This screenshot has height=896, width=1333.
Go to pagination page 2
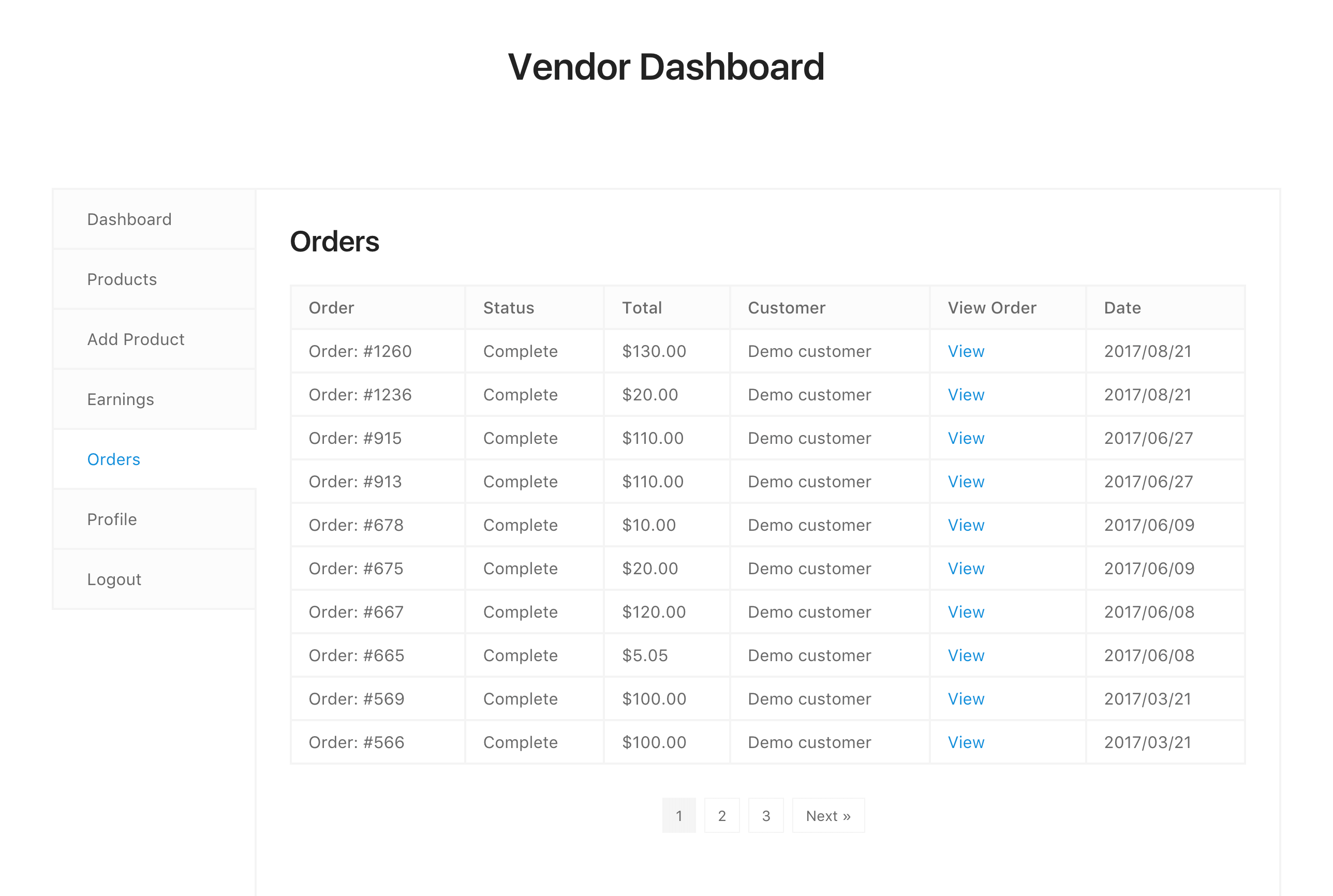pyautogui.click(x=722, y=815)
